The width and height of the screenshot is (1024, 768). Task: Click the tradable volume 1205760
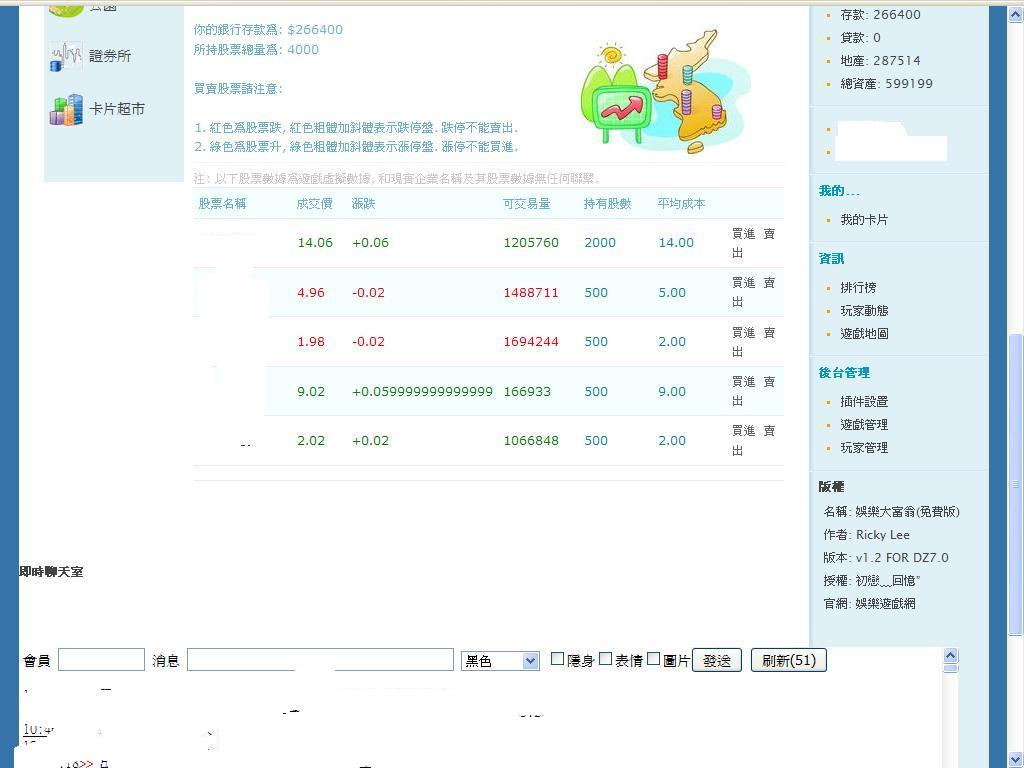click(x=531, y=243)
